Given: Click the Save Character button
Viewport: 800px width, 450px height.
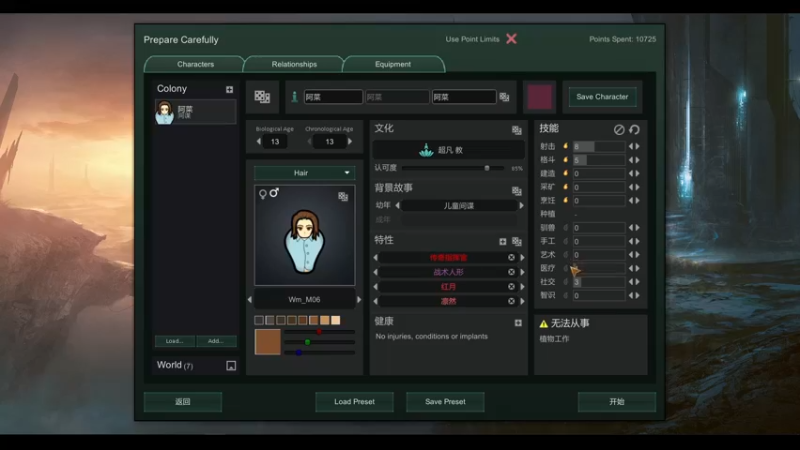Looking at the screenshot, I should (x=602, y=96).
